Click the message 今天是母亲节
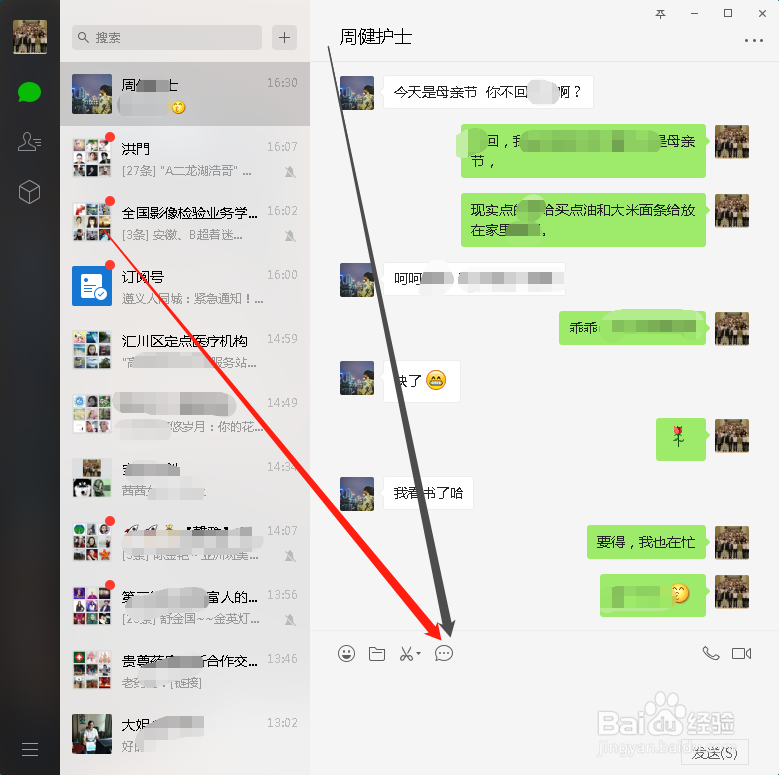The image size is (779, 775). [488, 92]
